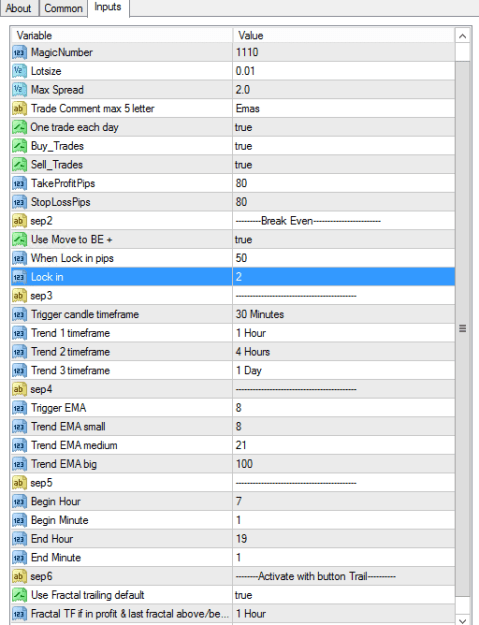Edit the StopLossPips value 80
Screen dimensions: 479x625
point(344,202)
